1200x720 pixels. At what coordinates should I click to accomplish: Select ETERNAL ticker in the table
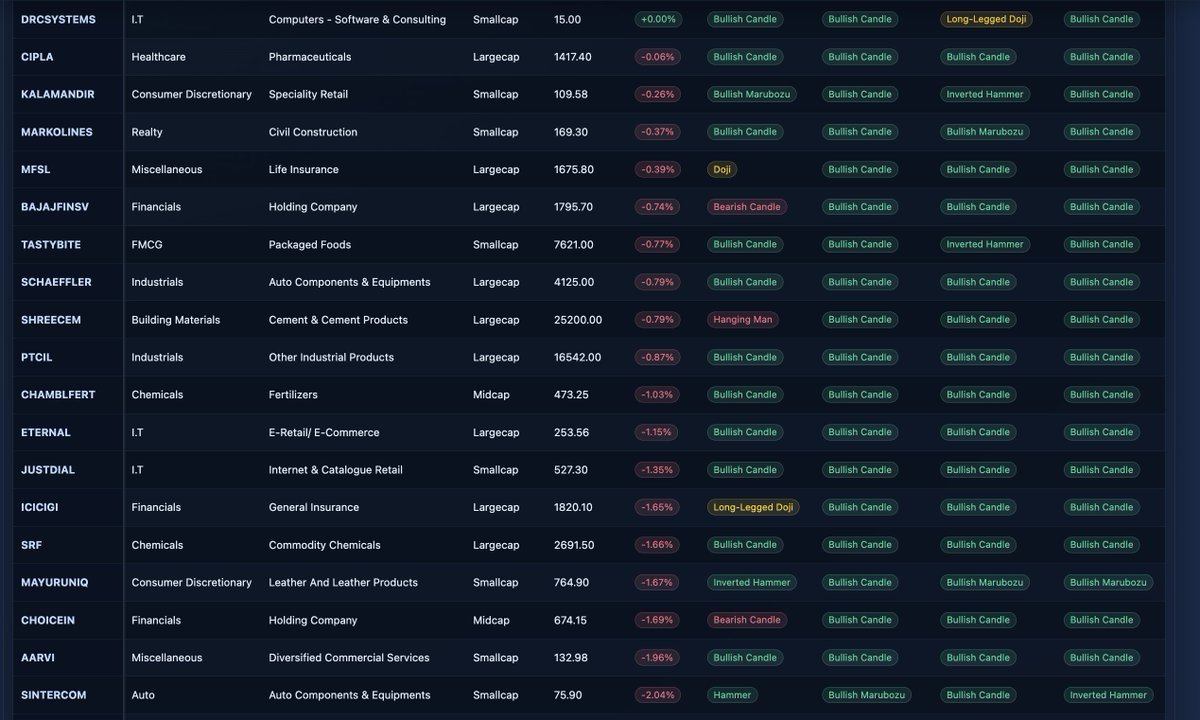(x=46, y=432)
